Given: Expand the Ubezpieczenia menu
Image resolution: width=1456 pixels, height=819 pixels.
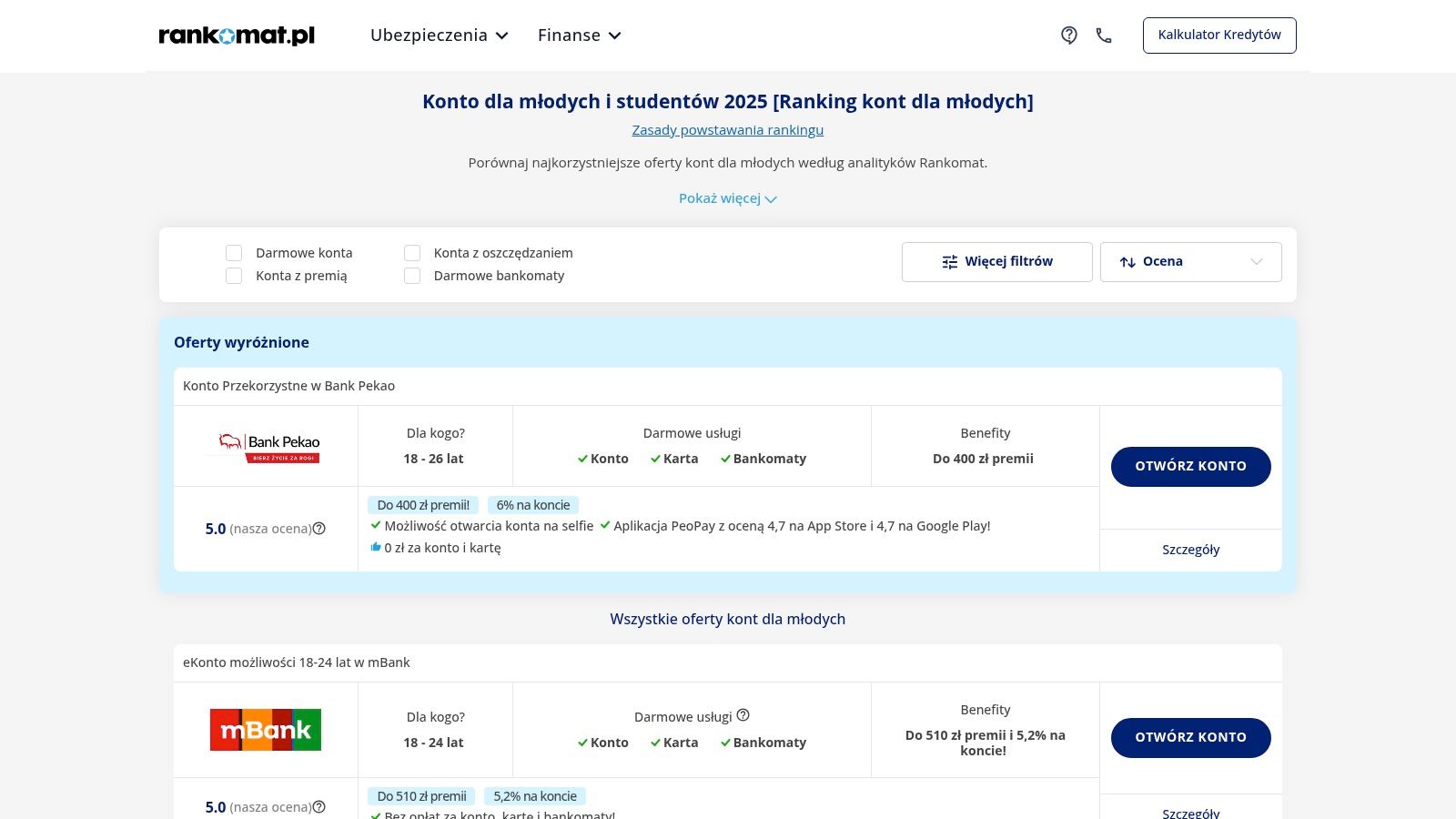Looking at the screenshot, I should [440, 35].
